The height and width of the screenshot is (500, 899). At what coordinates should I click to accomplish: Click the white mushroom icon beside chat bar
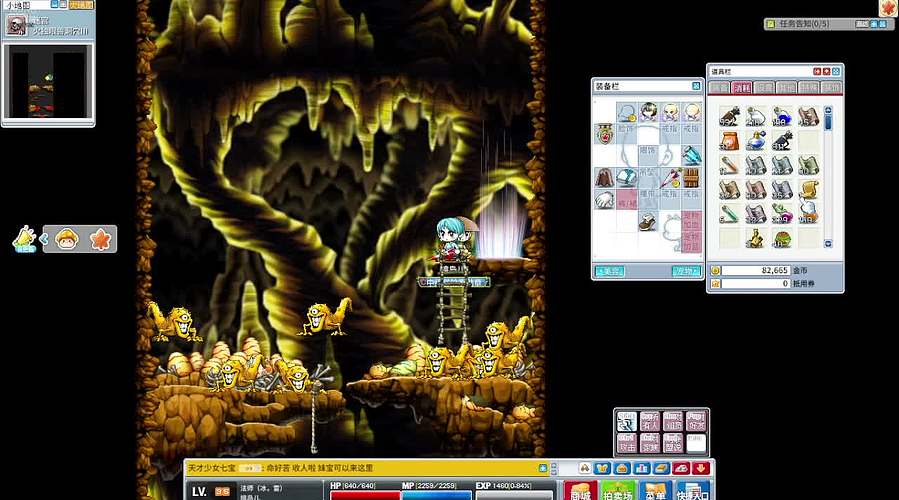coord(584,468)
